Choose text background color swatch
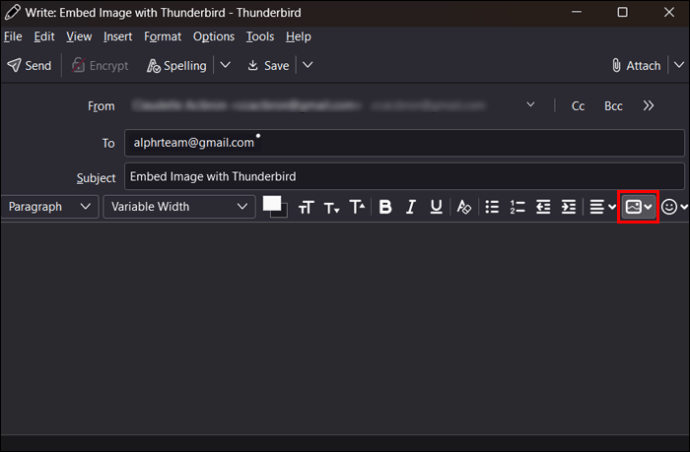 tap(282, 213)
